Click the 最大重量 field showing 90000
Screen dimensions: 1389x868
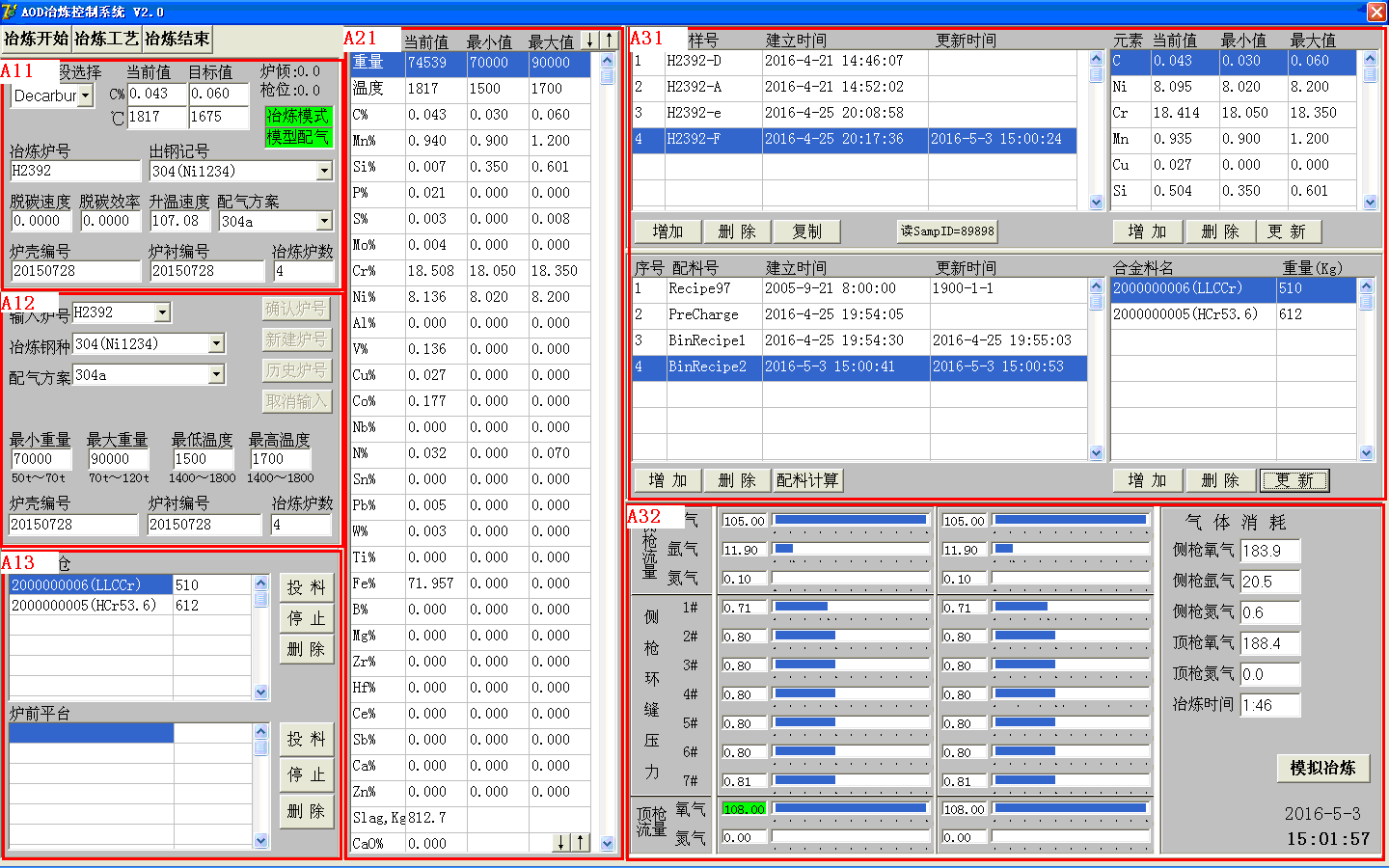pyautogui.click(x=118, y=459)
